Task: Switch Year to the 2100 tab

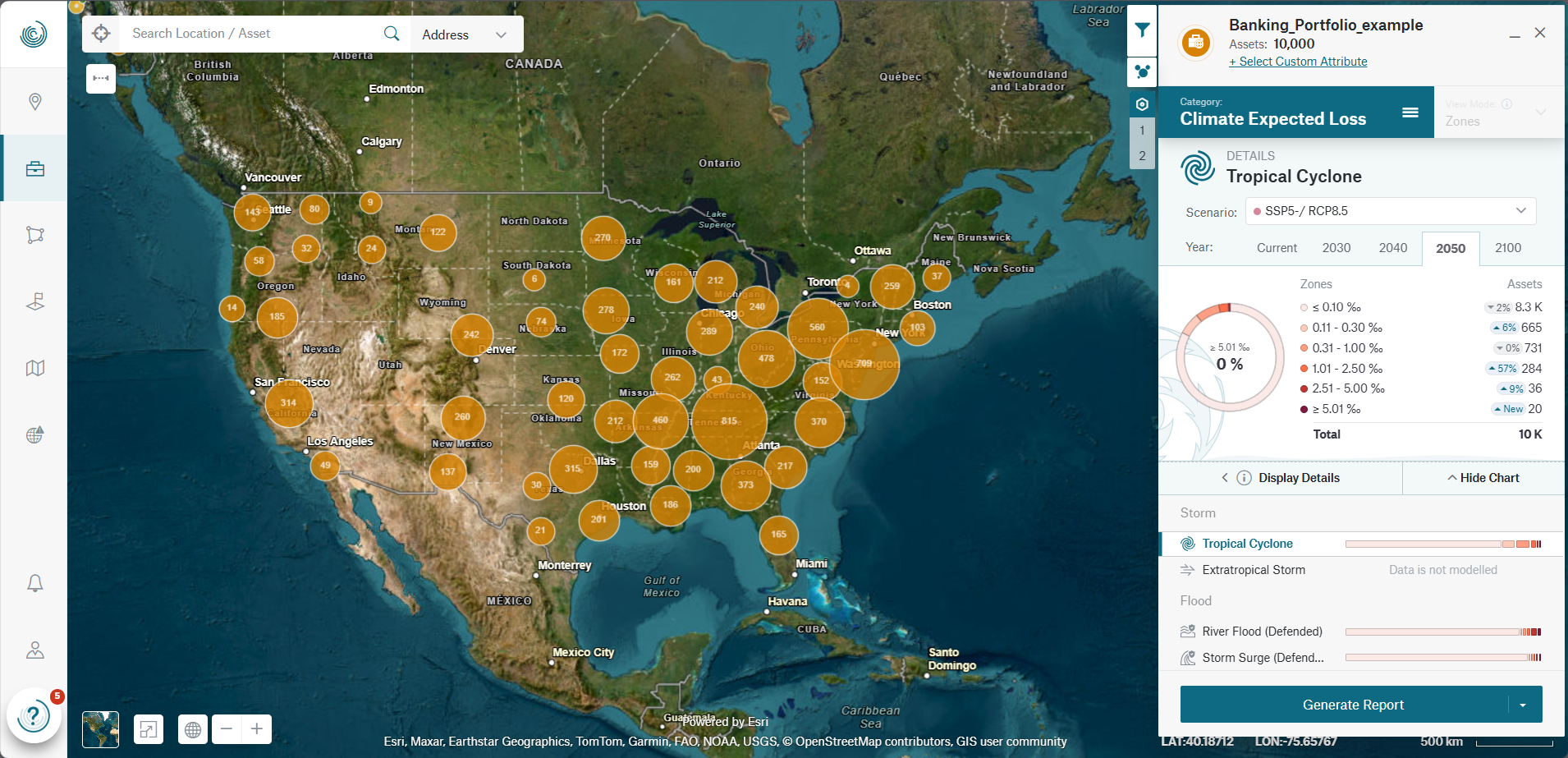Action: pyautogui.click(x=1508, y=247)
